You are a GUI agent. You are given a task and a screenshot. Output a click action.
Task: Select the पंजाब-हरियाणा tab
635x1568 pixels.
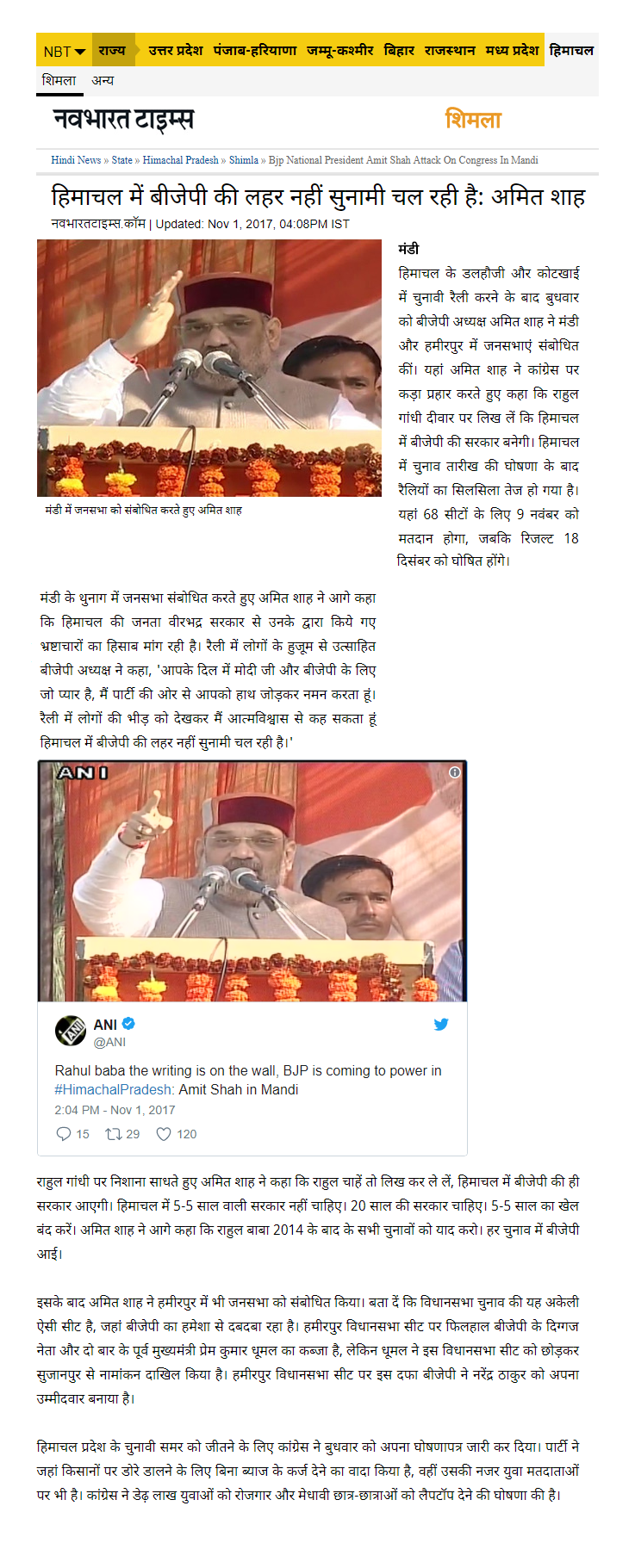coord(255,51)
